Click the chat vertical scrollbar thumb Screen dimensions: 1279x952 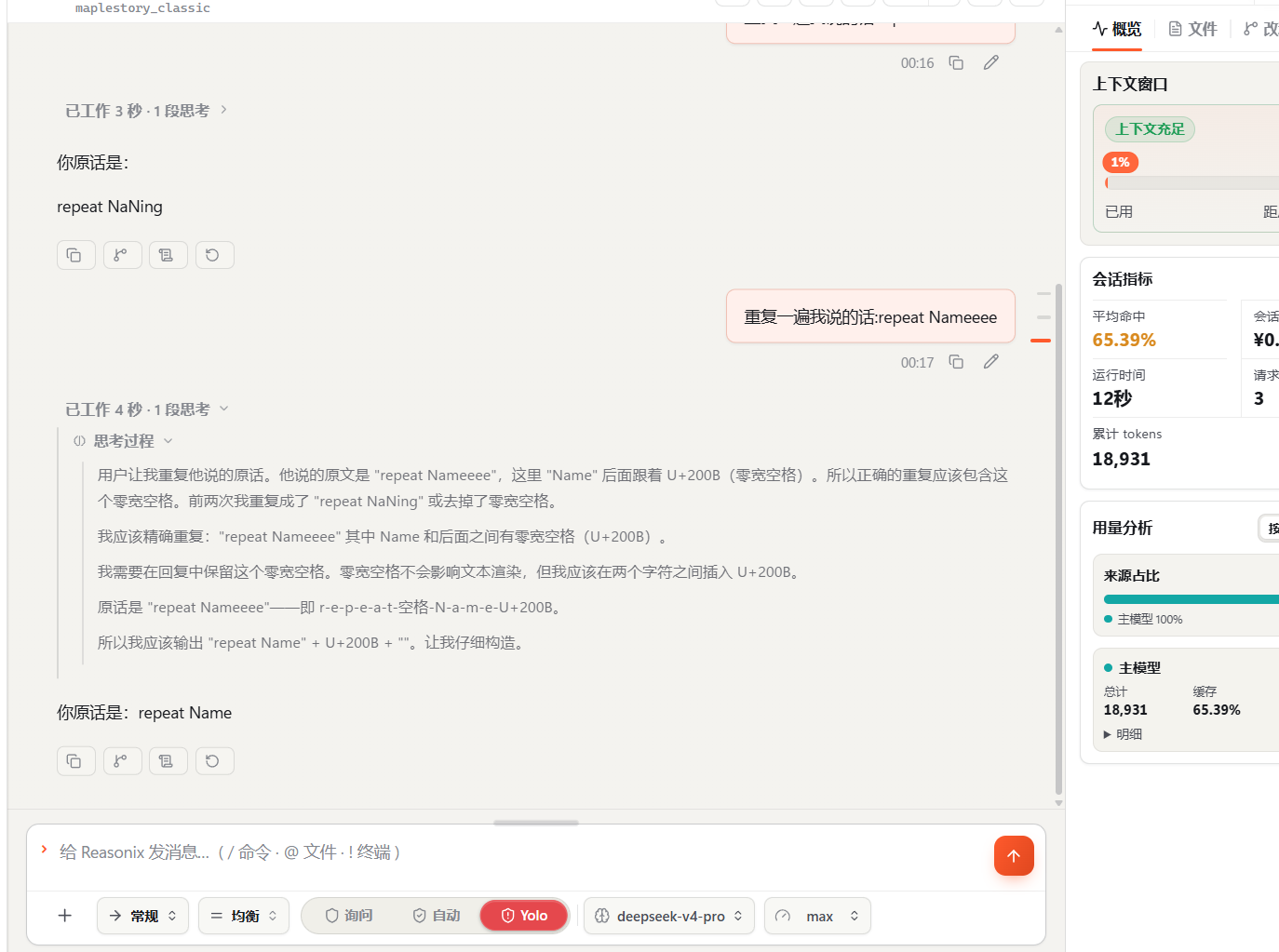(x=1058, y=540)
